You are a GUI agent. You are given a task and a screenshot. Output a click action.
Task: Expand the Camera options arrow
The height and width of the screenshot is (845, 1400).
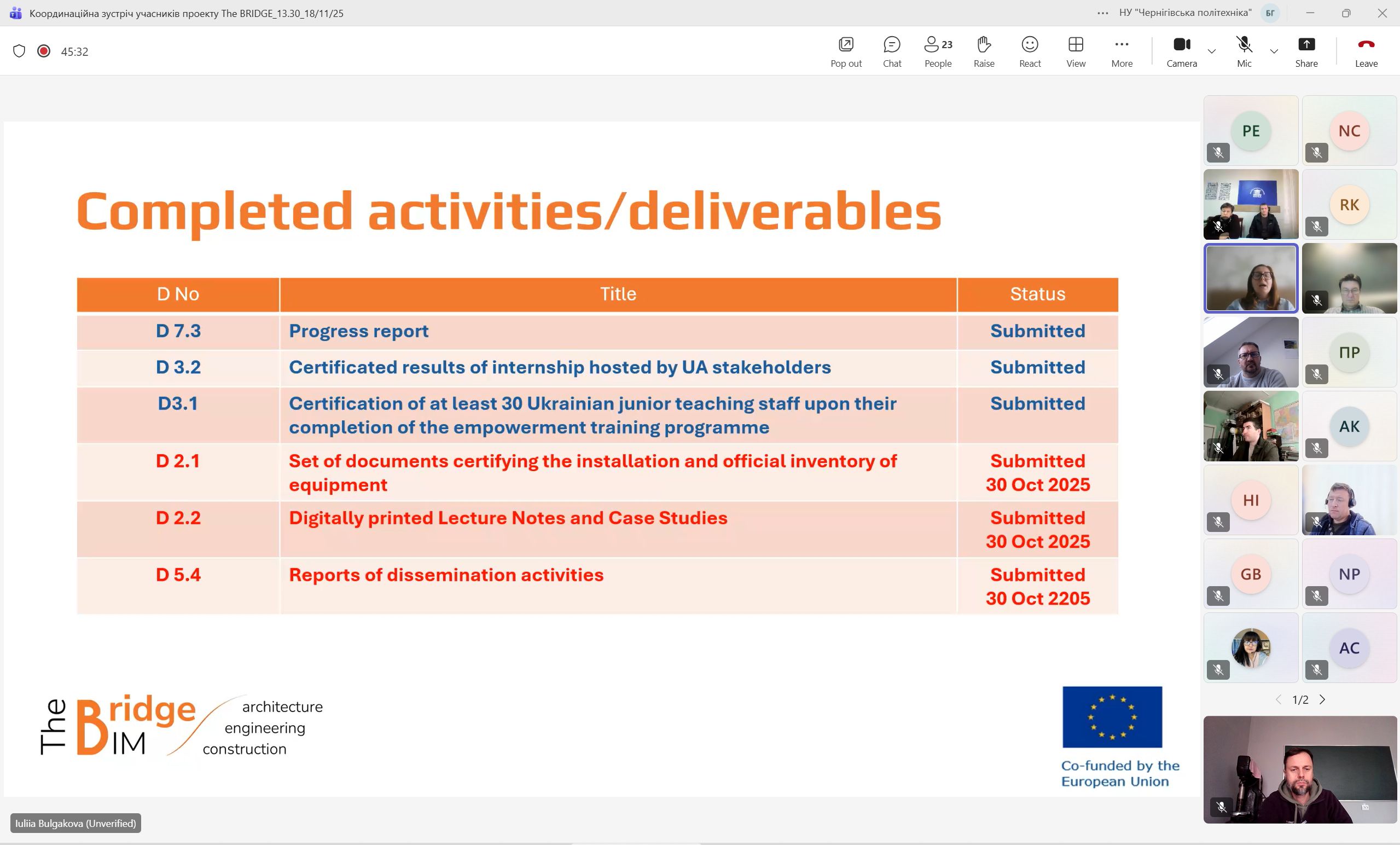pos(1211,51)
